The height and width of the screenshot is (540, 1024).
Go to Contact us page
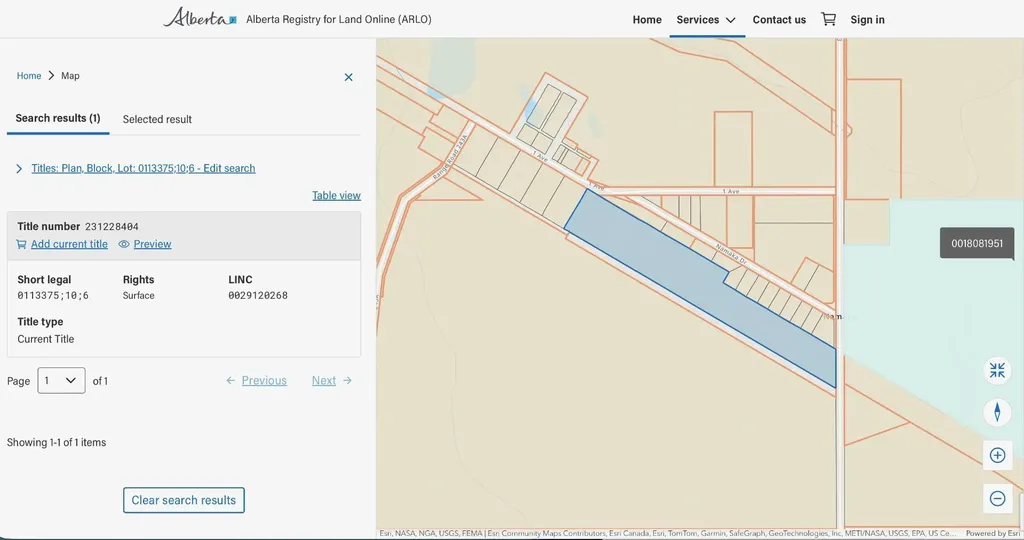[x=779, y=20]
